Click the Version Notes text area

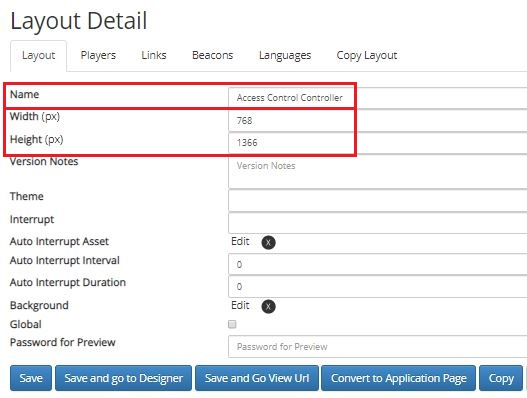click(377, 171)
